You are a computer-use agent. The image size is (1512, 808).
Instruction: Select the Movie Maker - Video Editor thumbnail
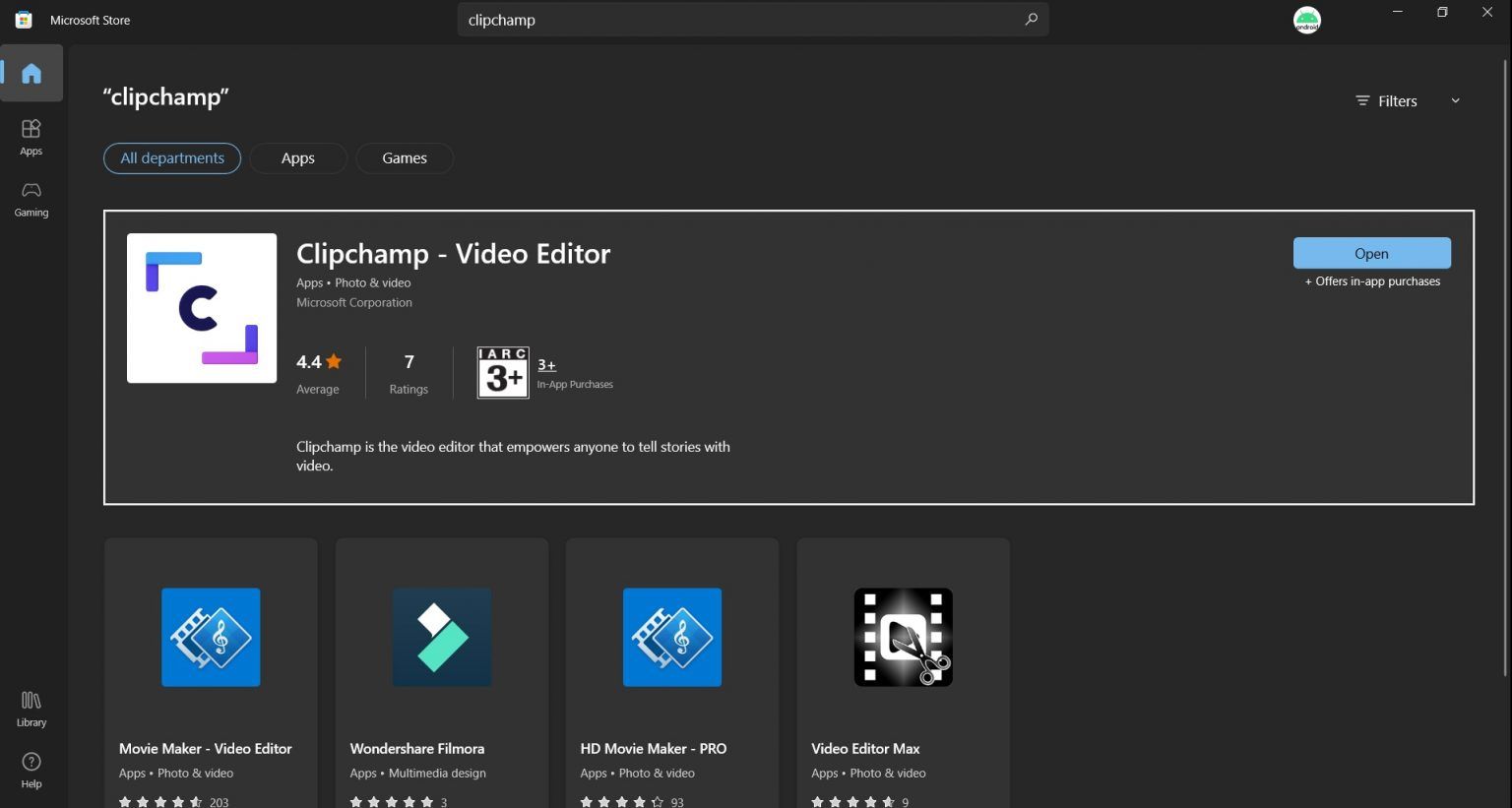(210, 637)
